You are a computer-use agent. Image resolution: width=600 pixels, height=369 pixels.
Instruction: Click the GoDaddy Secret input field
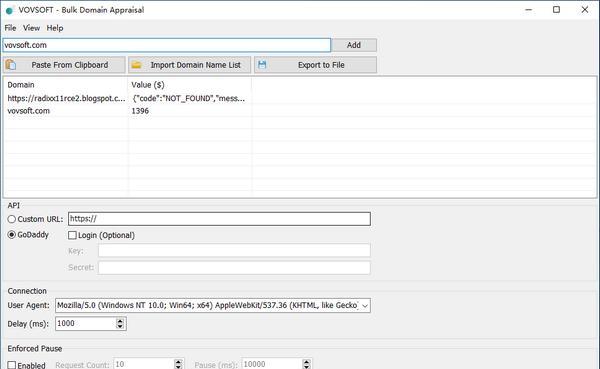coord(234,268)
